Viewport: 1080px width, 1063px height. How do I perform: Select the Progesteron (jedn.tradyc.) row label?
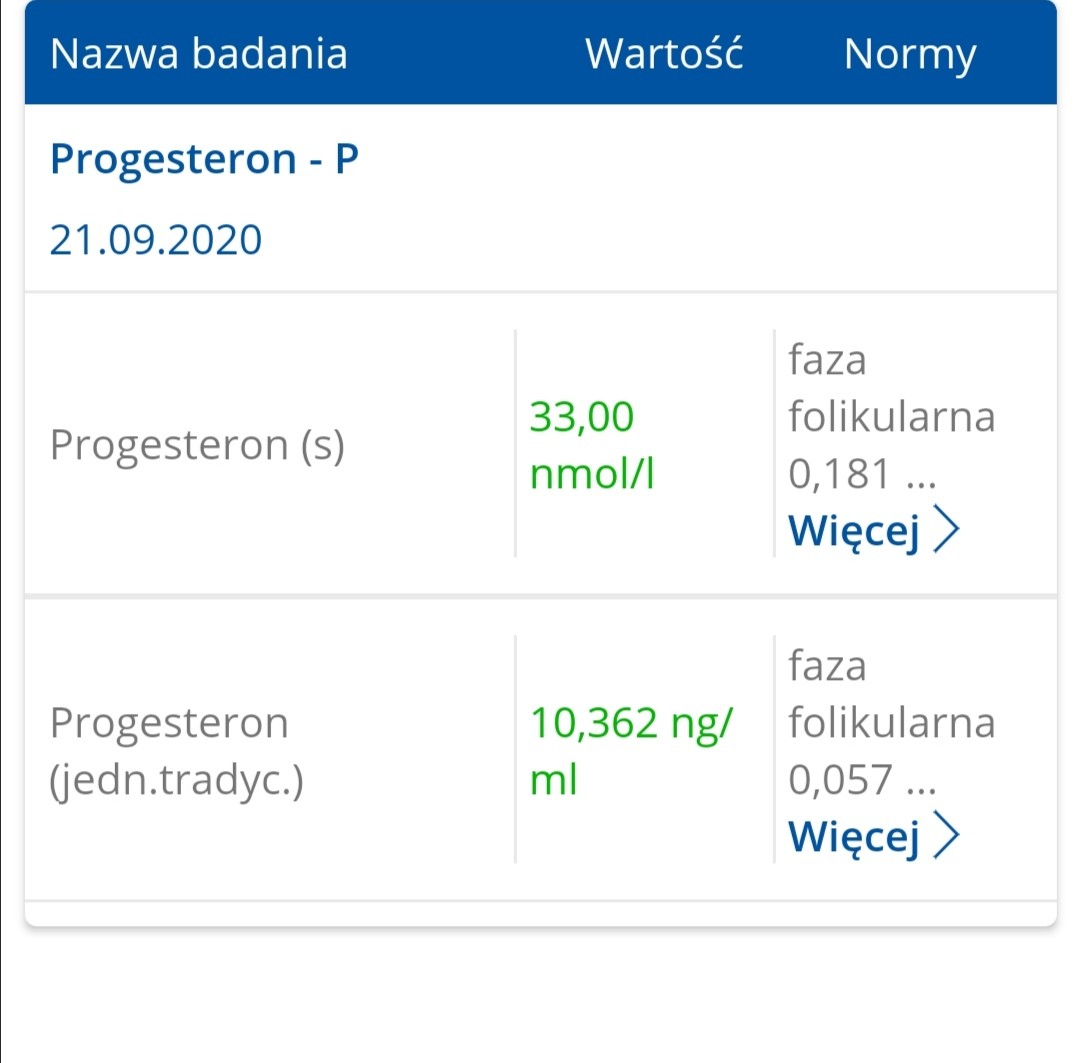pos(176,751)
